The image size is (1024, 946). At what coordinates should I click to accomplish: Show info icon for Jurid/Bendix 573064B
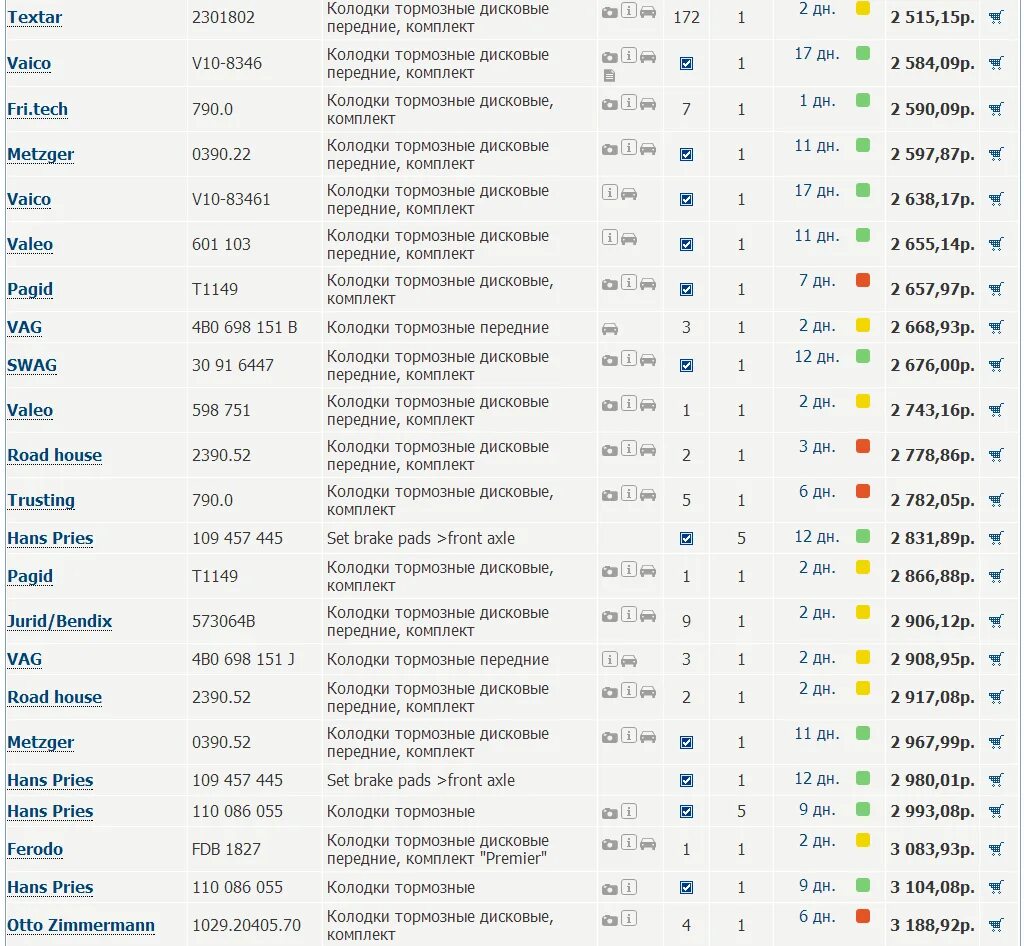tap(628, 615)
